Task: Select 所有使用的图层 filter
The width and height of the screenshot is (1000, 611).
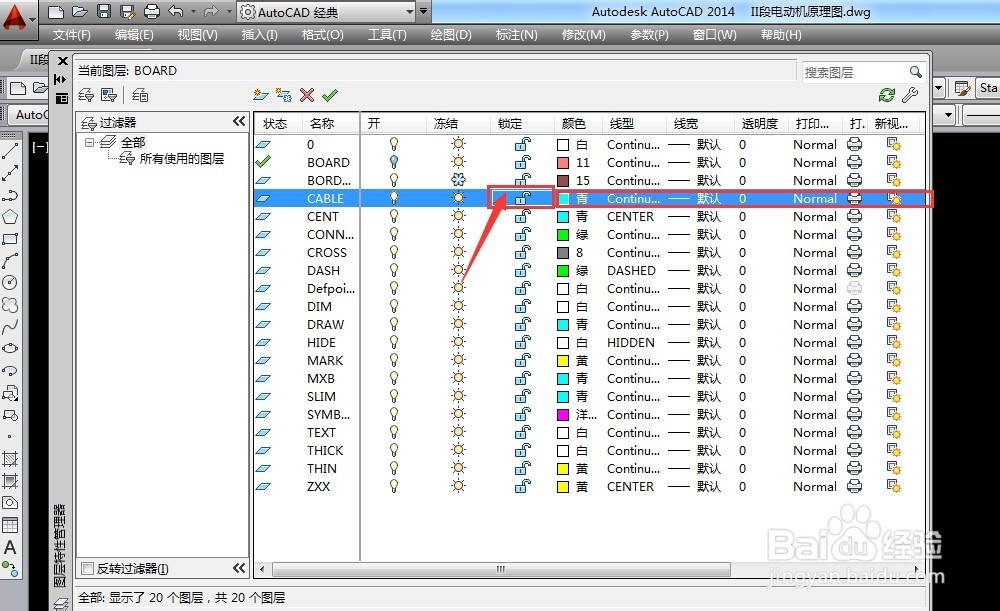Action: (x=182, y=158)
